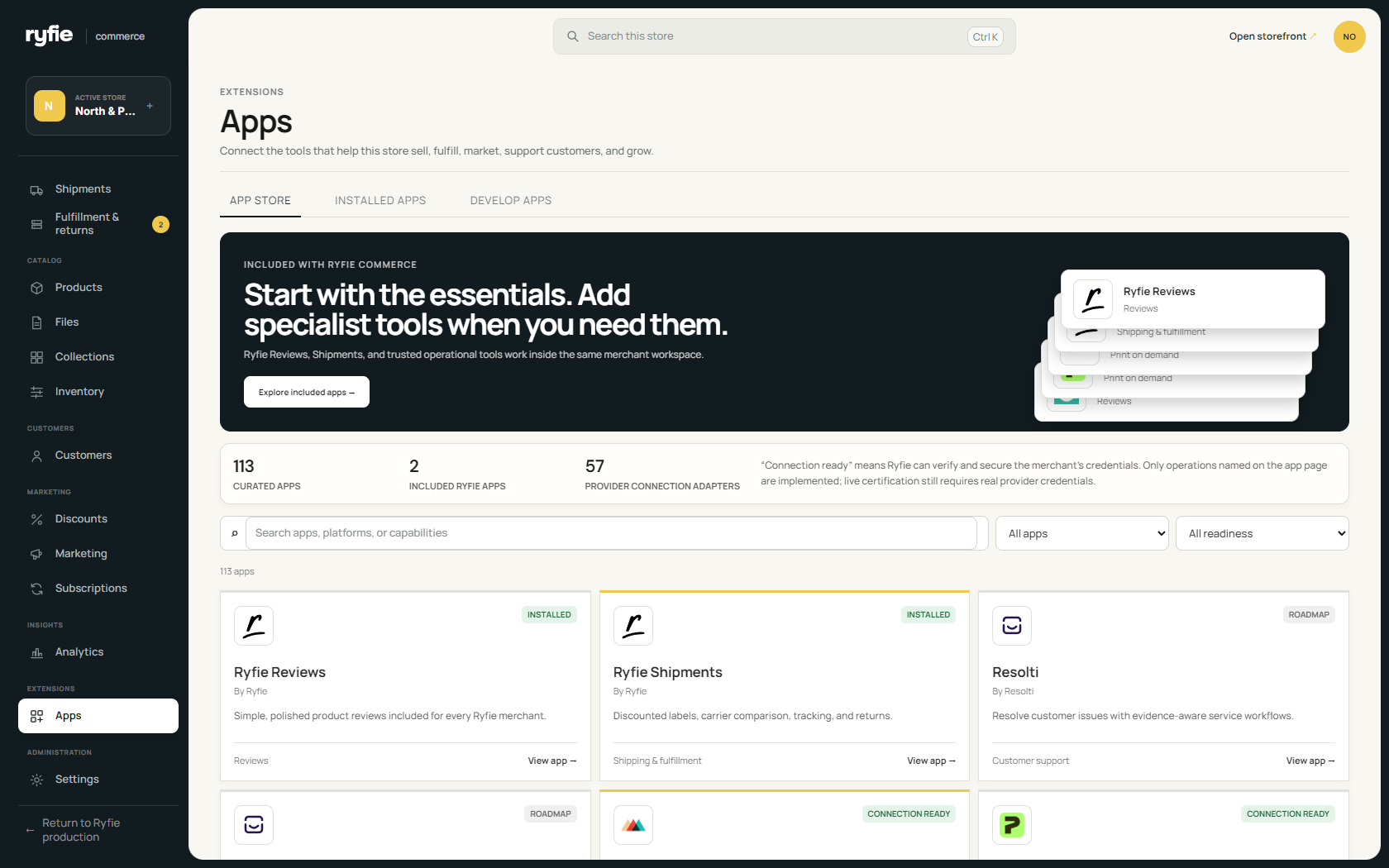Image resolution: width=1389 pixels, height=868 pixels.
Task: Click the plus icon on active store switcher
Action: pyautogui.click(x=150, y=106)
